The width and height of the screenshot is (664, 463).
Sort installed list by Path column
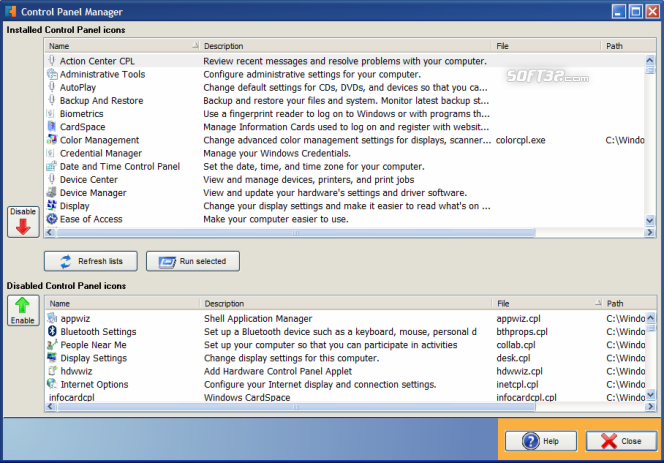click(x=628, y=46)
